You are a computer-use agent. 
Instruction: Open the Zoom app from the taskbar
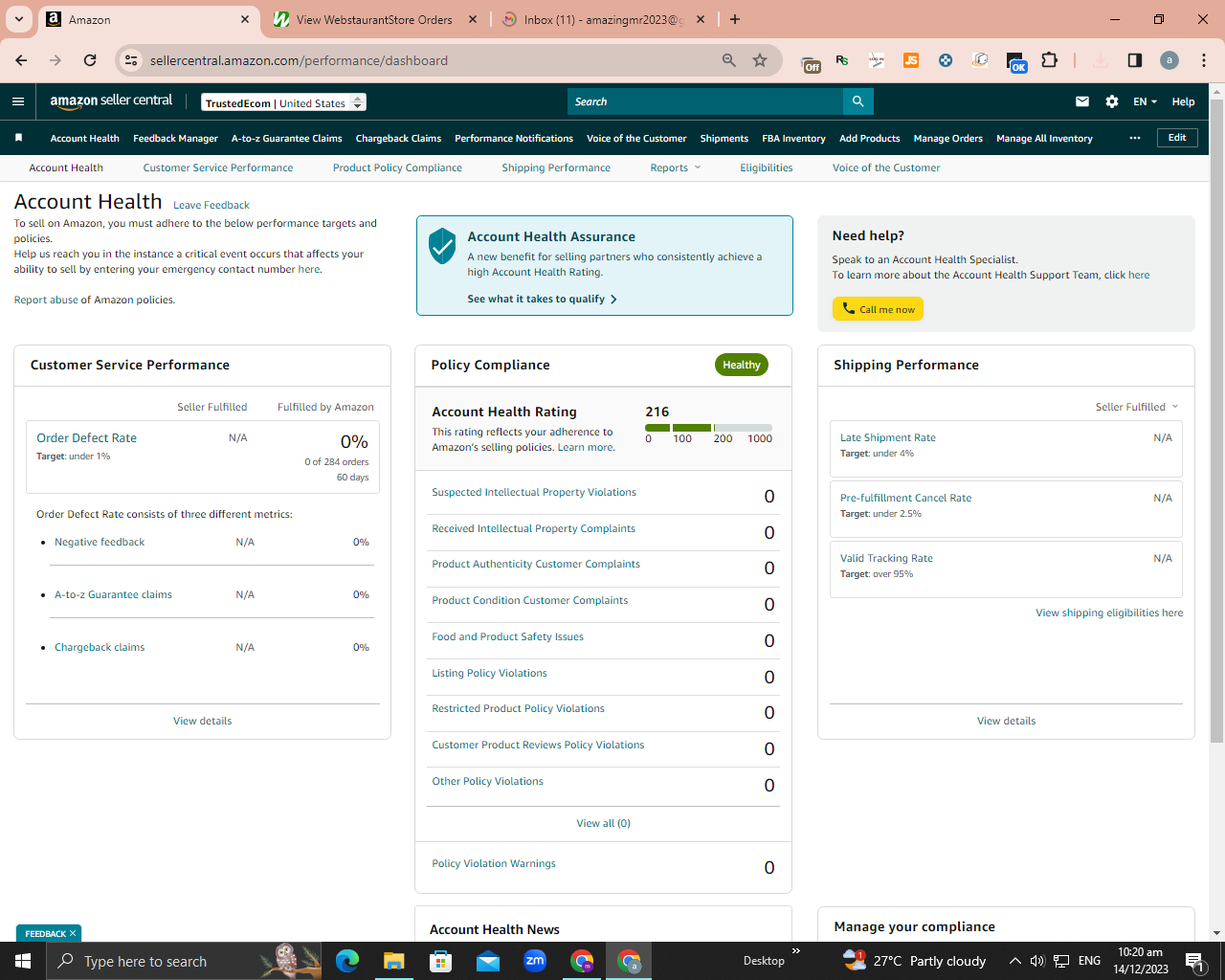point(535,961)
